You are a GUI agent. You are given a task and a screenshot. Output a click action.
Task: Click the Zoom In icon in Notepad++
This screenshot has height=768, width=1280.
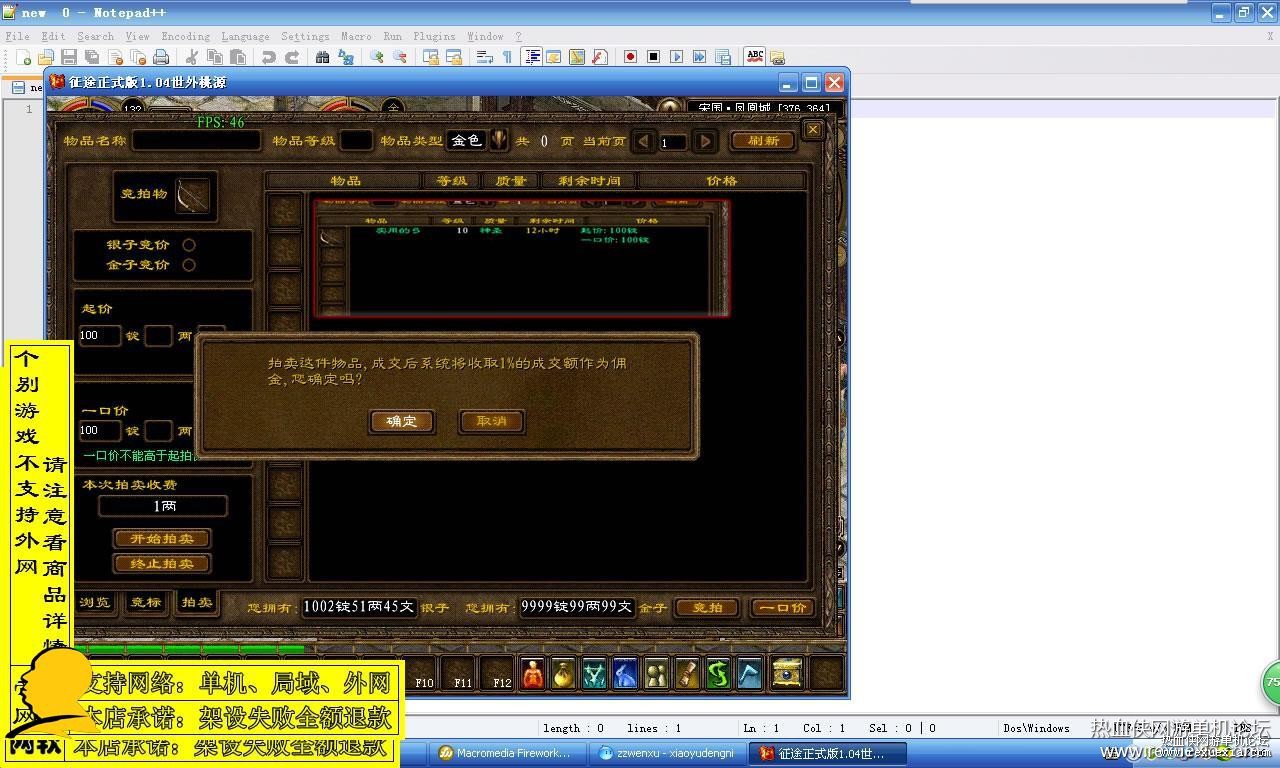377,57
